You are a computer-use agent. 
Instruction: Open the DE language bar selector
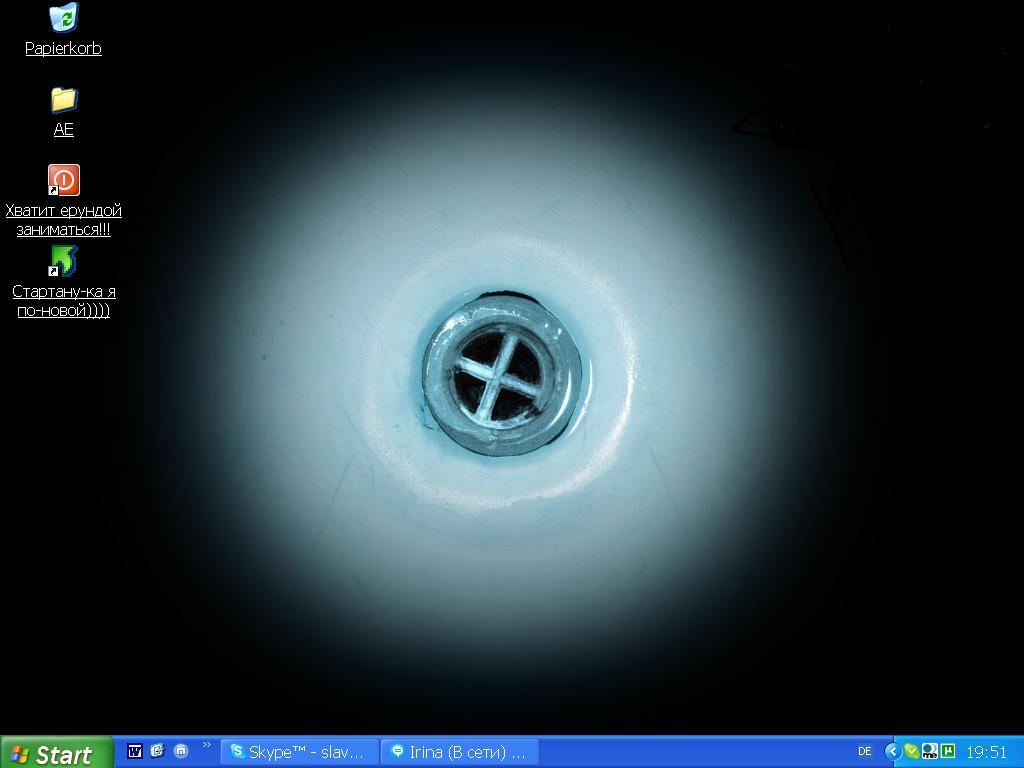pos(864,751)
